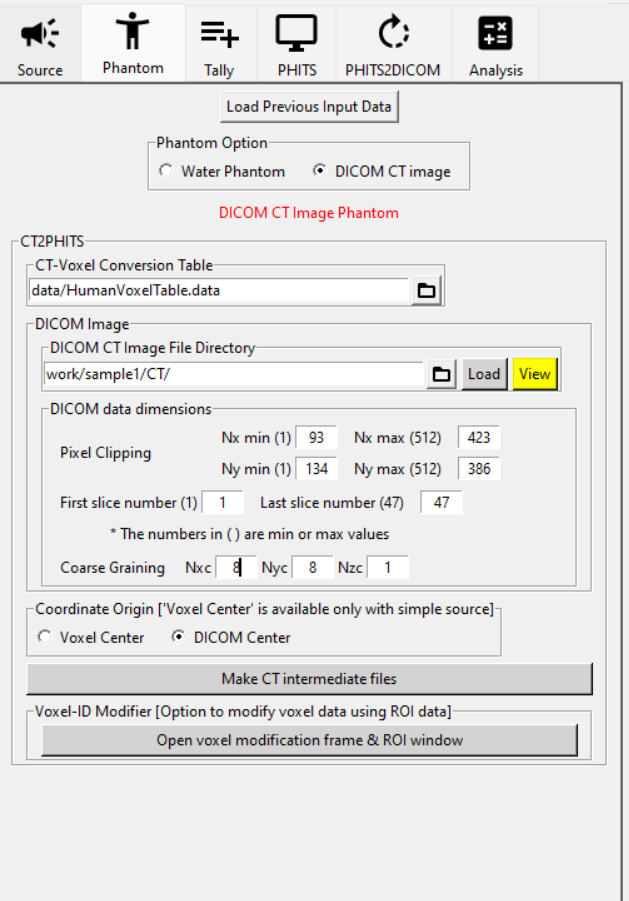Click the 'Coarse Graining' label
629x901 pixels.
click(x=113, y=568)
